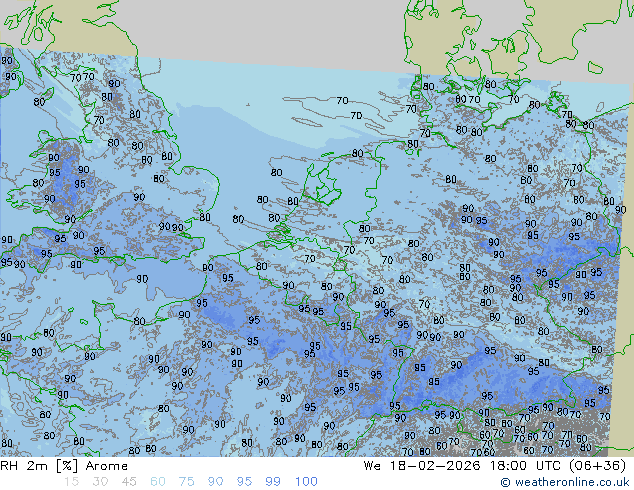
Task: Click the weatheronline.co.uk copyright text
Action: (565, 482)
